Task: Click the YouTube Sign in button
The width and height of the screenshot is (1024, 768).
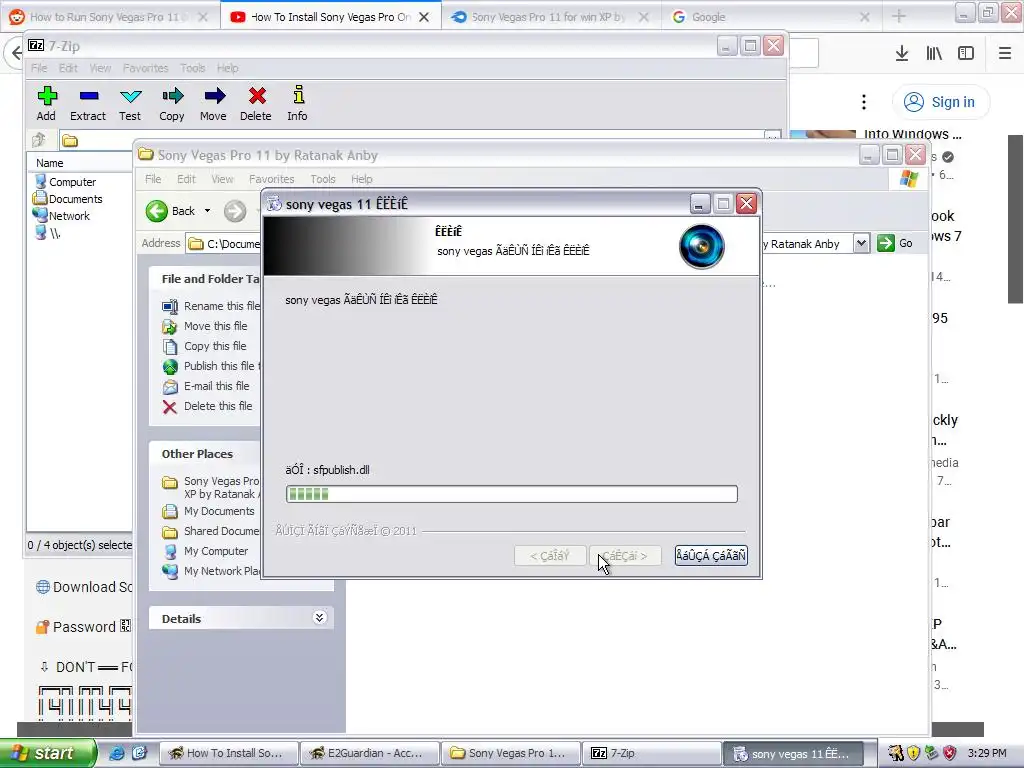Action: click(940, 102)
